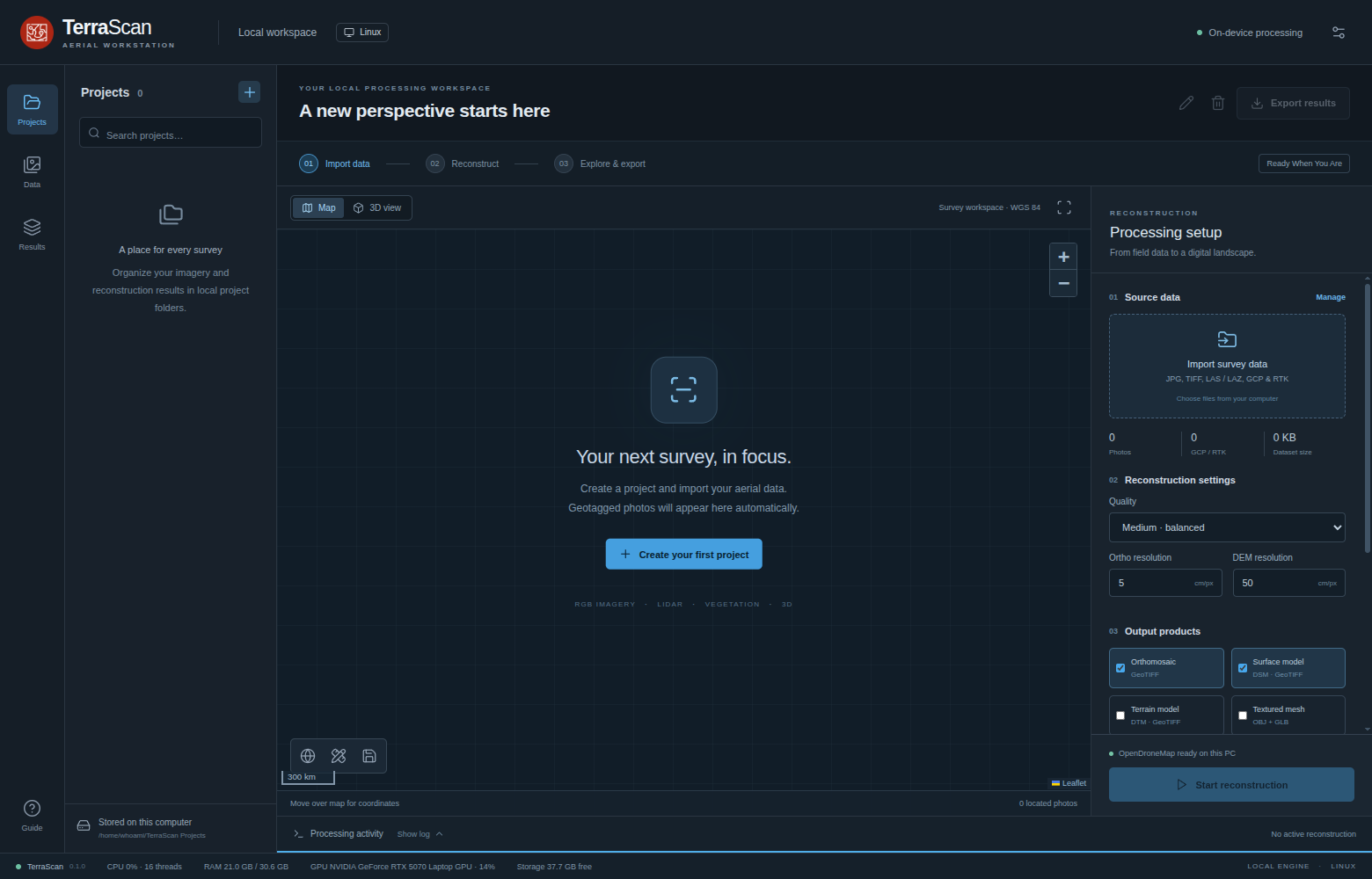The height and width of the screenshot is (879, 1372).
Task: Focus the Search projects field
Action: [x=171, y=133]
